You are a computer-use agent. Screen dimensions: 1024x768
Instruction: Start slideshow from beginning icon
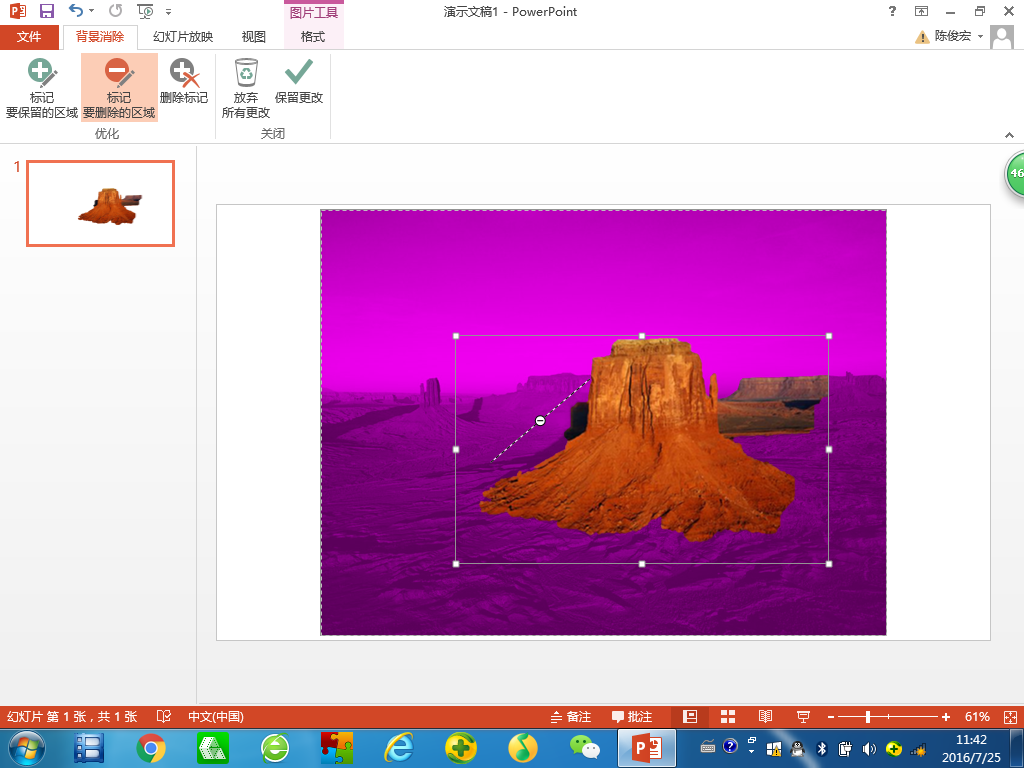145,11
